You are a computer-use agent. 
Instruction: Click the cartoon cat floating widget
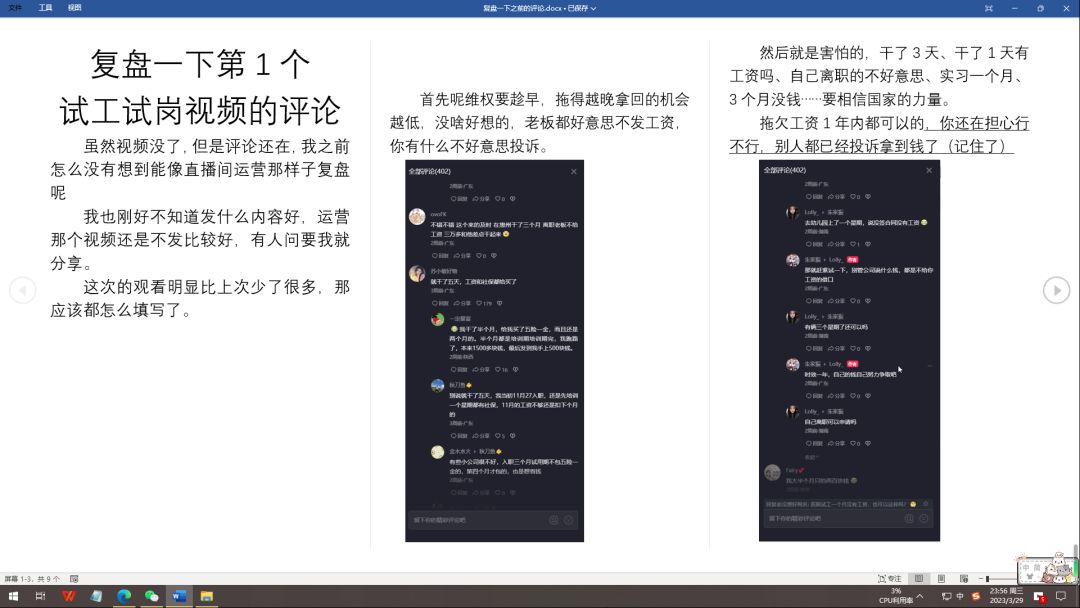click(1047, 569)
